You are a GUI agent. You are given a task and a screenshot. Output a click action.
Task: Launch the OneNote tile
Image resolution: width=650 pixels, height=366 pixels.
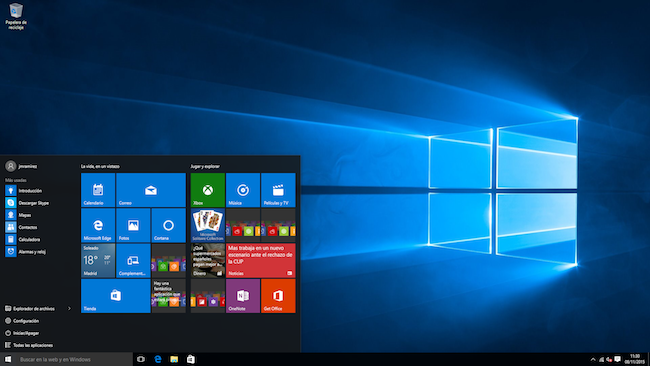(243, 296)
